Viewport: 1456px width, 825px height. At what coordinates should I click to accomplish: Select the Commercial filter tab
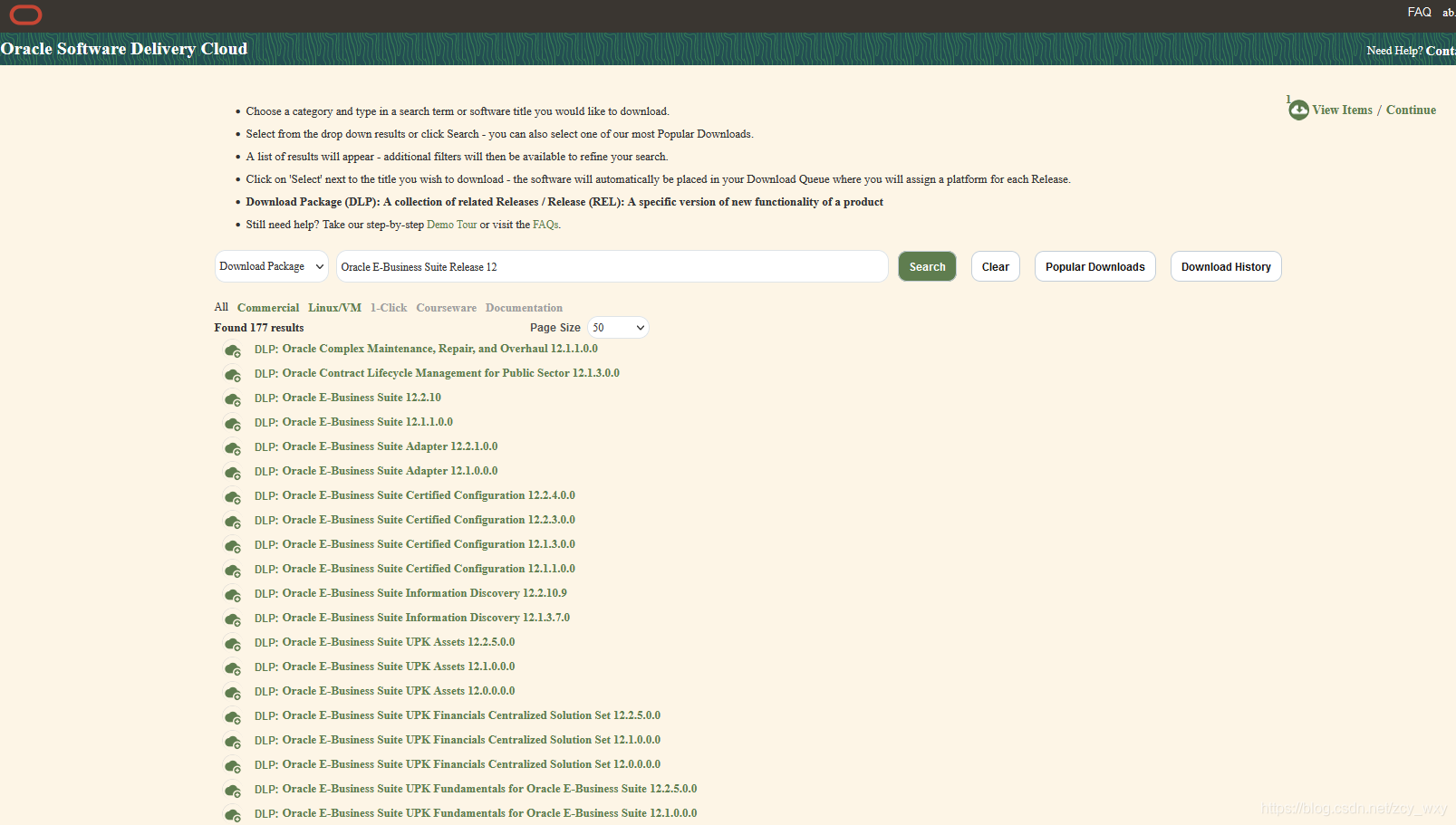click(x=268, y=308)
